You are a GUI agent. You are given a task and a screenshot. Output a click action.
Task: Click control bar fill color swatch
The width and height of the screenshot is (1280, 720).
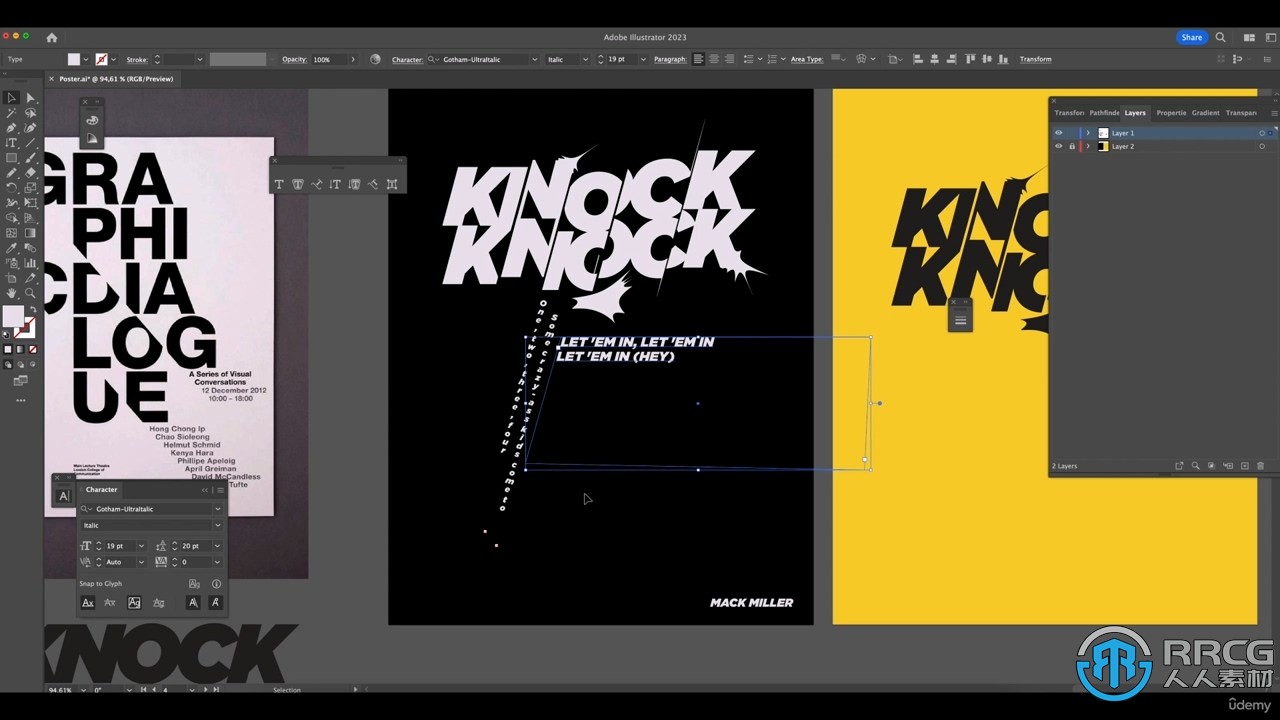74,59
